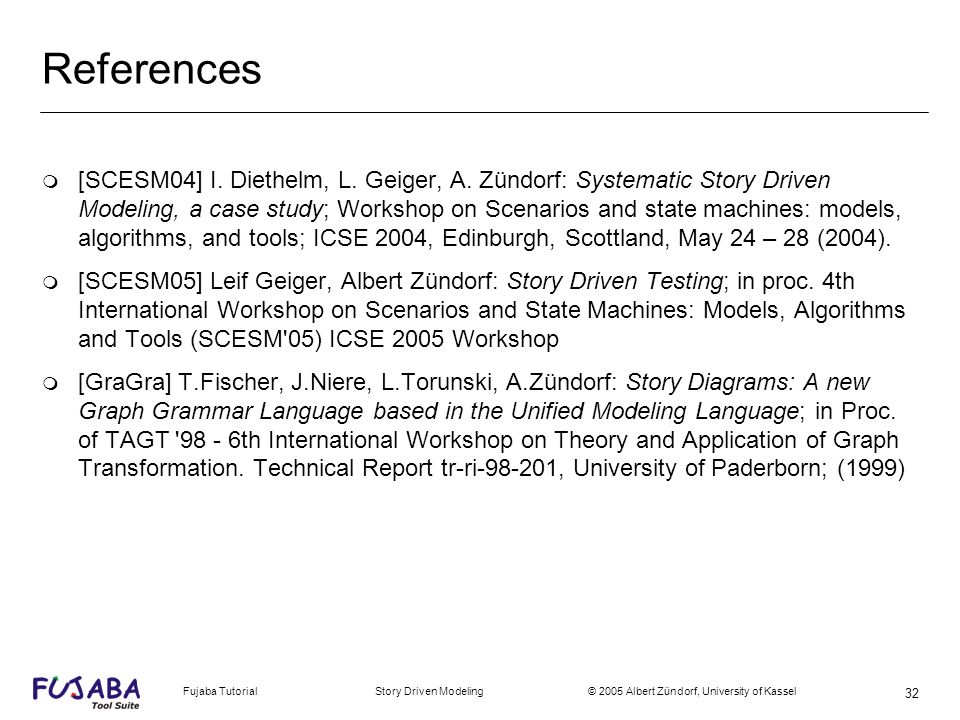Click 'Fujaba Tutorial' footer text
The height and width of the screenshot is (720, 960).
pyautogui.click(x=220, y=691)
